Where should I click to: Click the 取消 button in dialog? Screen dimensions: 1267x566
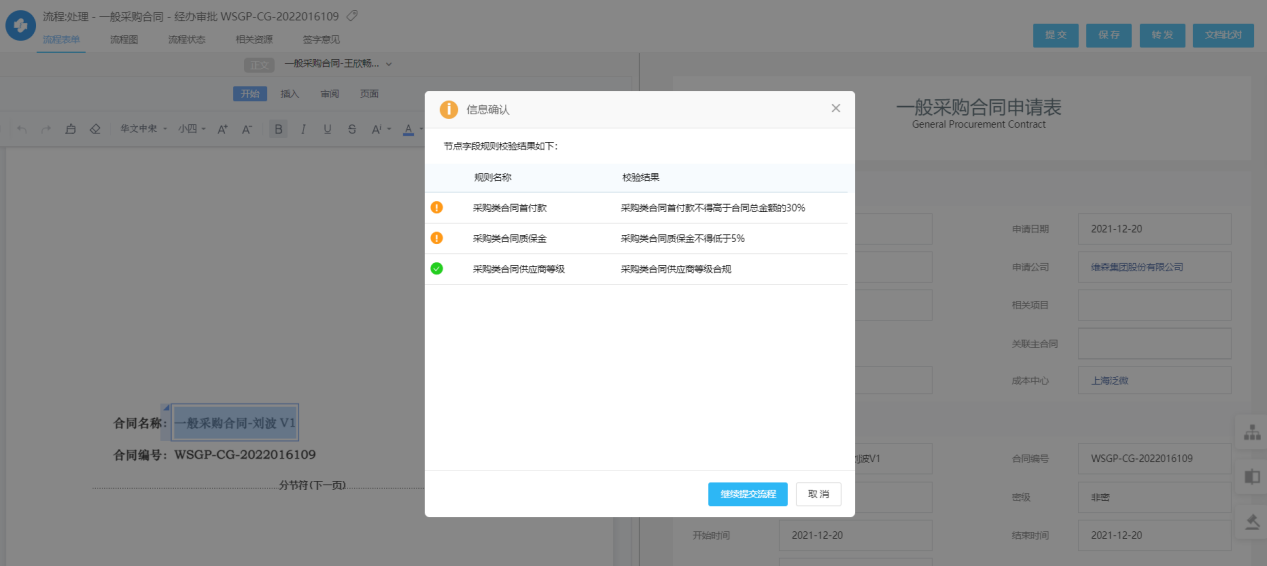(819, 494)
